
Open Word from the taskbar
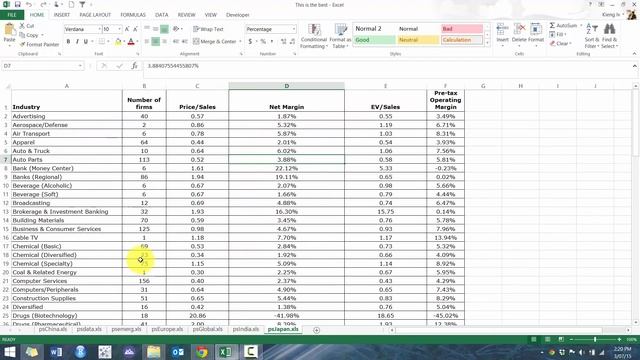(56, 351)
